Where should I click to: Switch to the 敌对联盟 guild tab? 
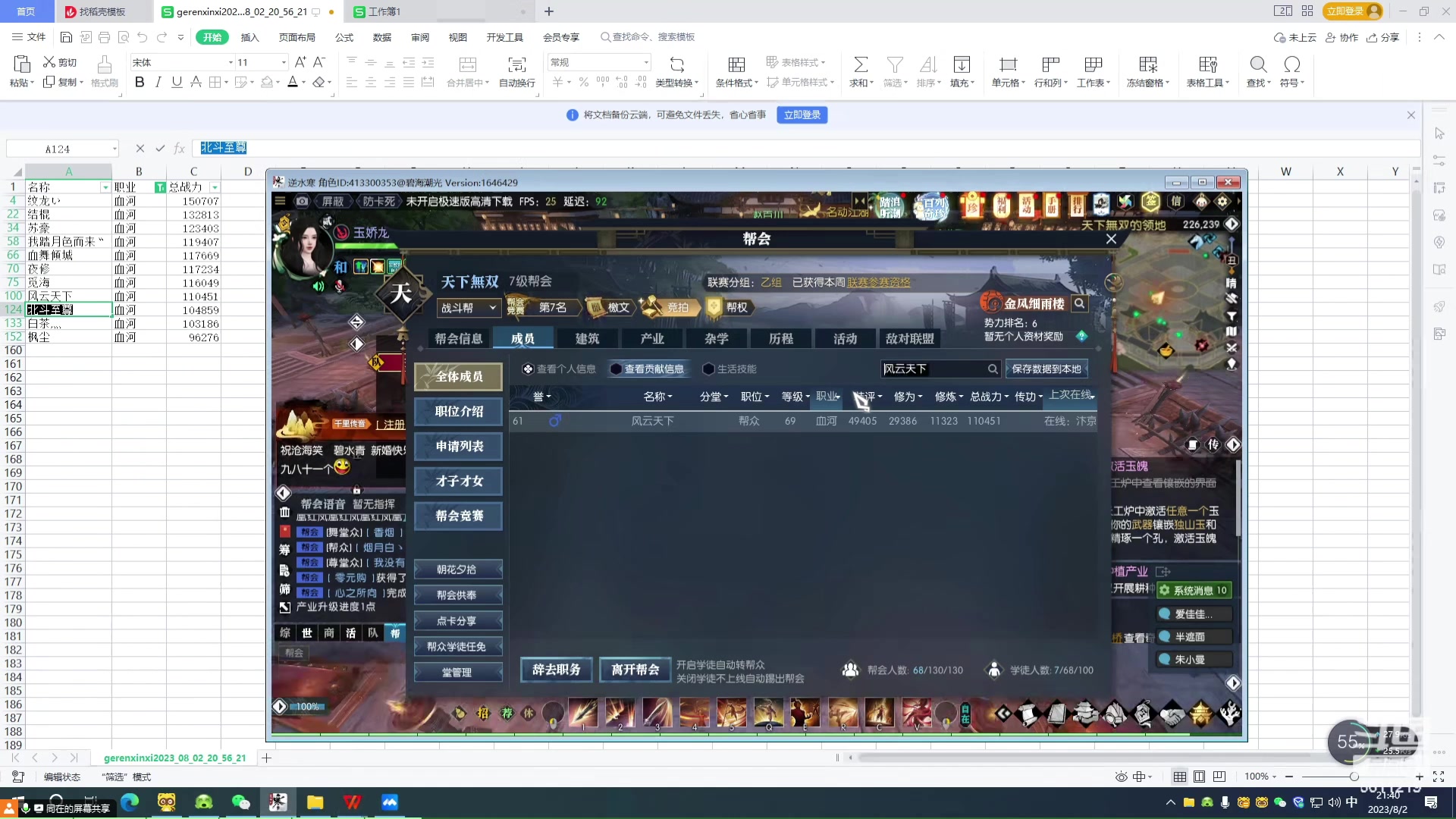tap(910, 339)
